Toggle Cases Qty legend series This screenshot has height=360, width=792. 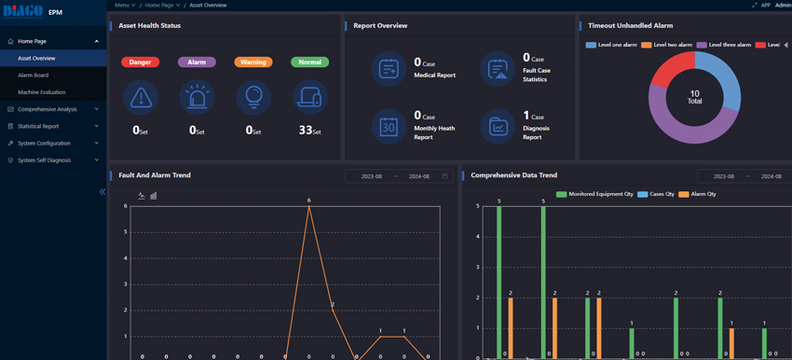tap(656, 194)
